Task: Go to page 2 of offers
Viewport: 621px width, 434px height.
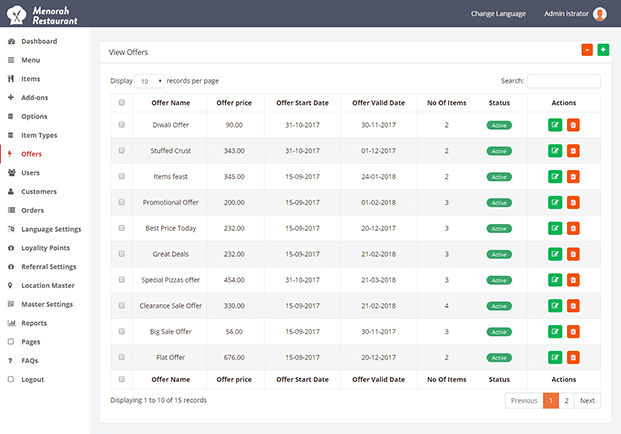Action: (x=566, y=401)
